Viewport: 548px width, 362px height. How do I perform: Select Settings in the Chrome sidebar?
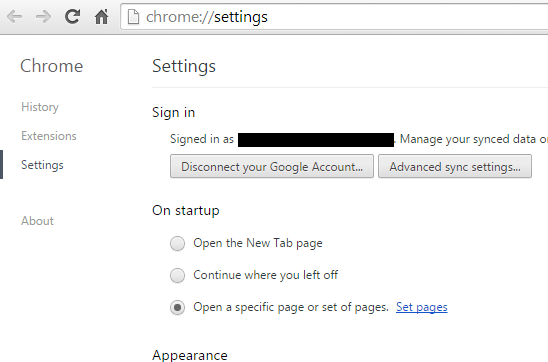pos(42,165)
